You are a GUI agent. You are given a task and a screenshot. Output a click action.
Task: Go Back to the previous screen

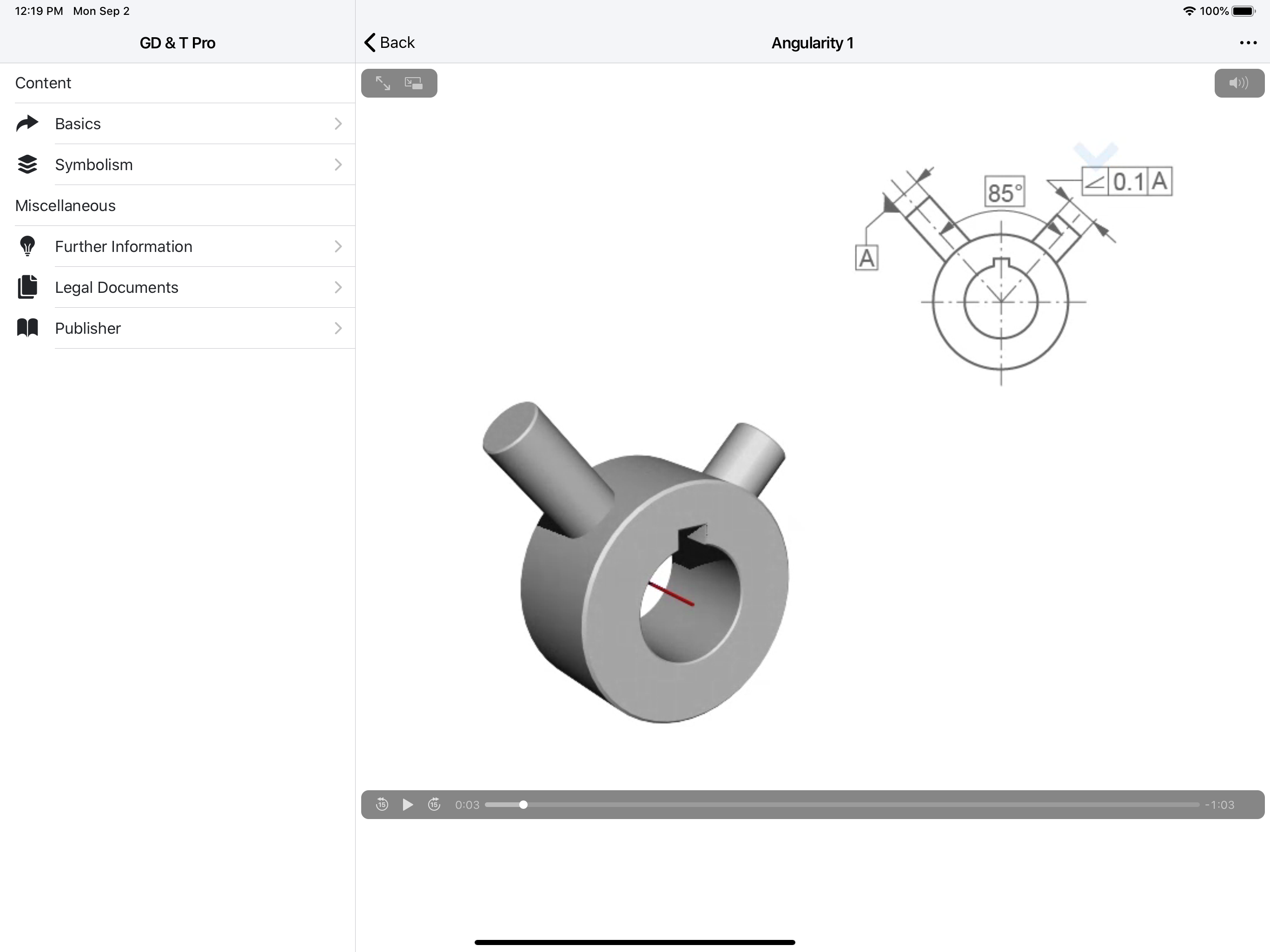point(389,42)
